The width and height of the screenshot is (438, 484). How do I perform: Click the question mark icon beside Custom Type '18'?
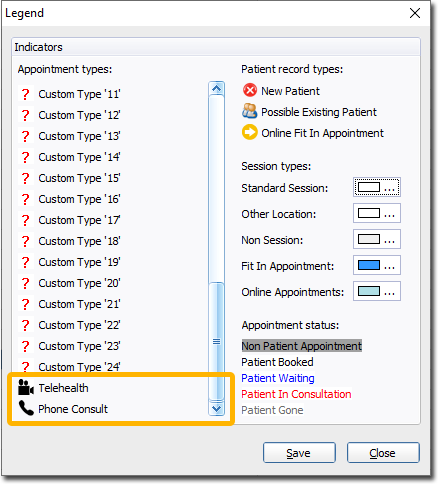[25, 241]
